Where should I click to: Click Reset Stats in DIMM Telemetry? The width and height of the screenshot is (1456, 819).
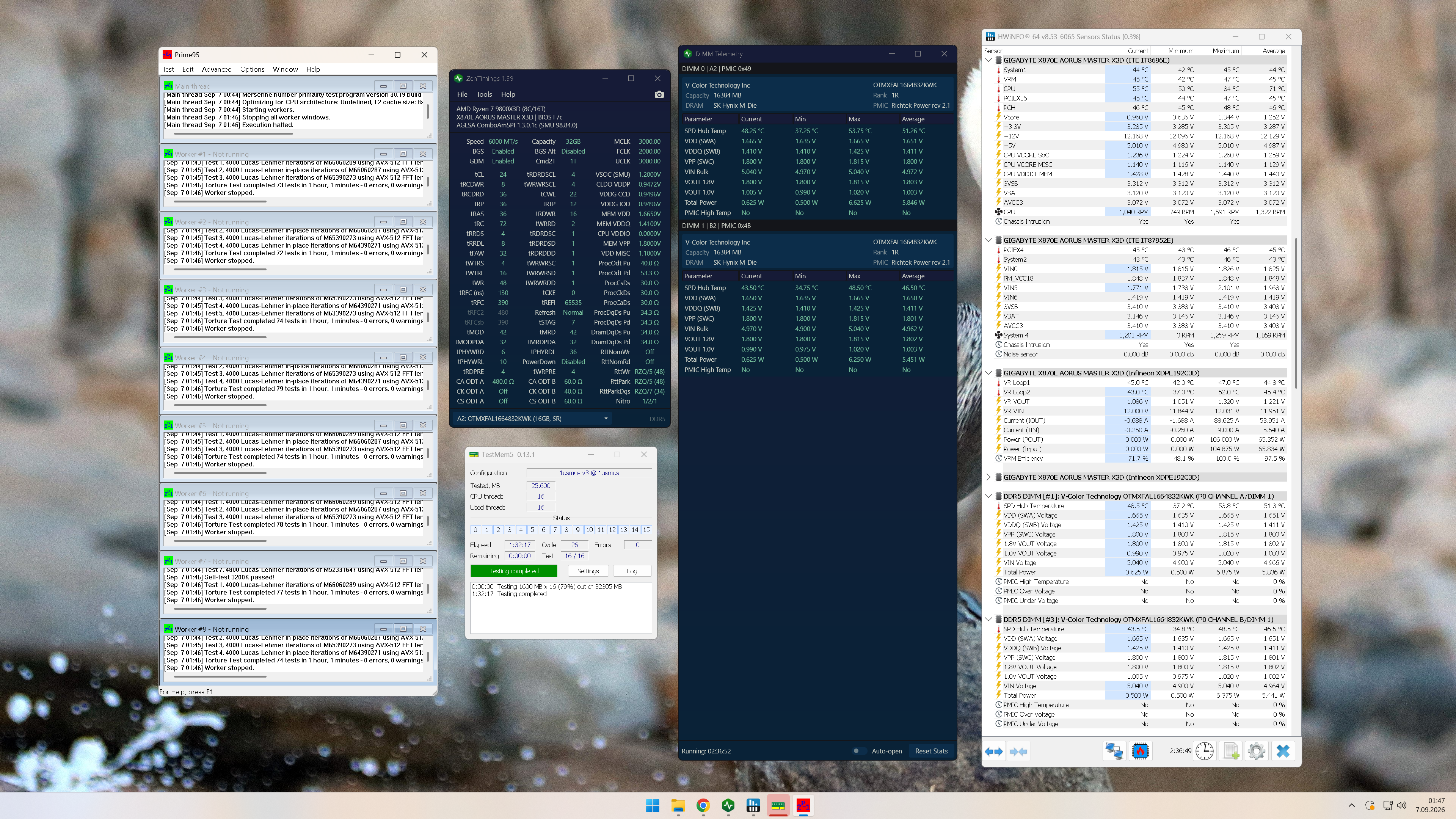931,751
